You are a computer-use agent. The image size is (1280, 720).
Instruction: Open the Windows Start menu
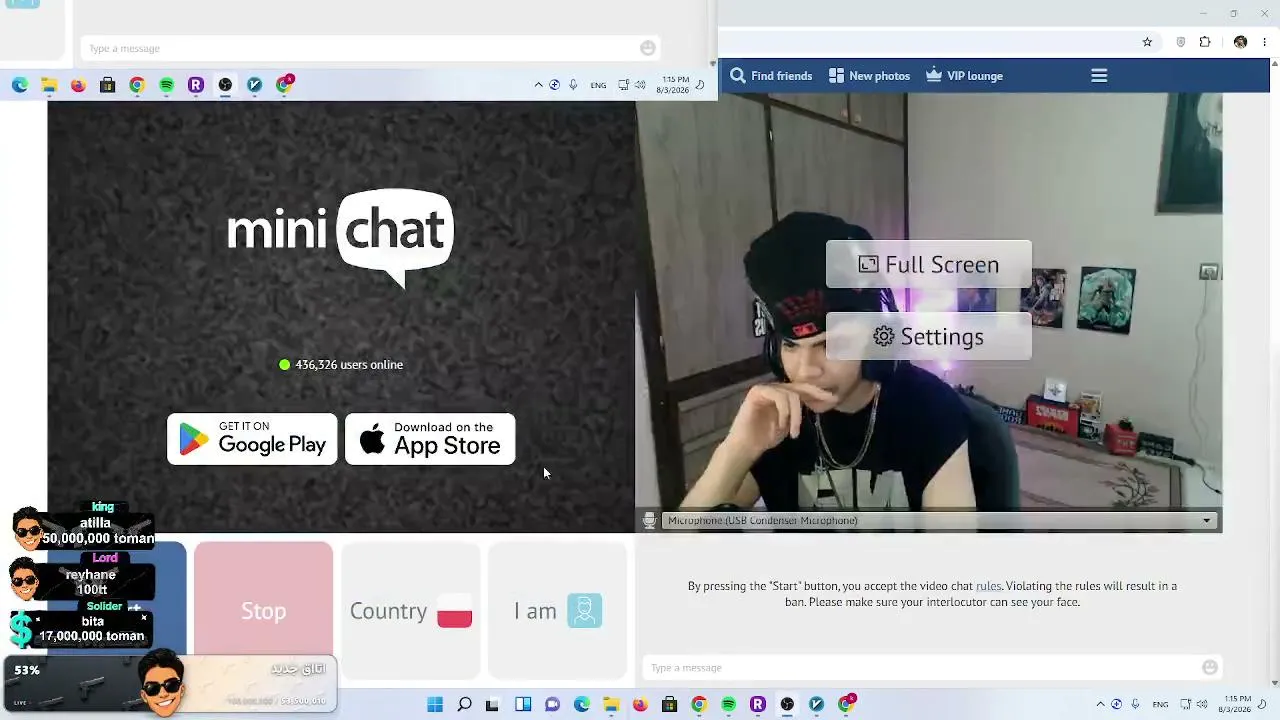(x=435, y=704)
